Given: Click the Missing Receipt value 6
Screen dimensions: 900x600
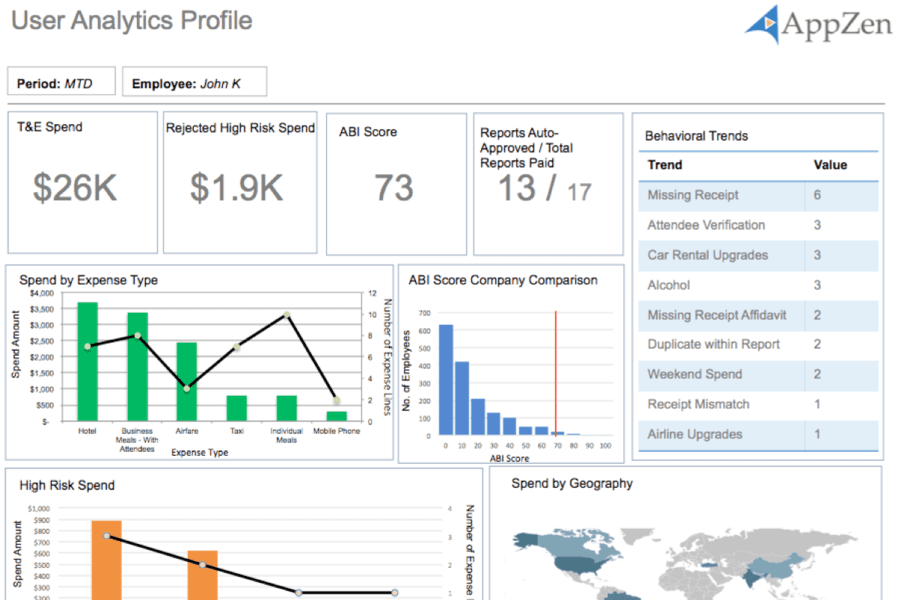Looking at the screenshot, I should tap(817, 195).
